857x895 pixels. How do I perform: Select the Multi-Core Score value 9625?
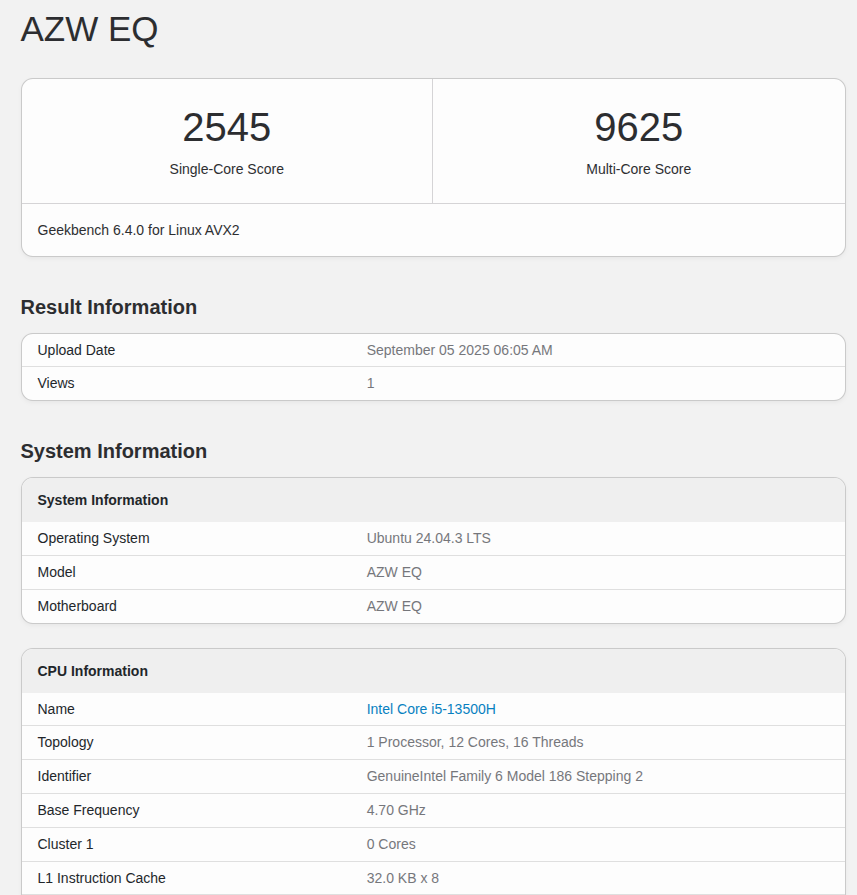(638, 127)
